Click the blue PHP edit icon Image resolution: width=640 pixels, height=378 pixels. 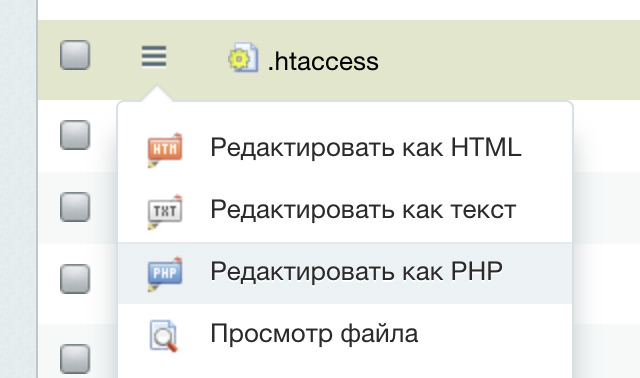[x=165, y=274]
